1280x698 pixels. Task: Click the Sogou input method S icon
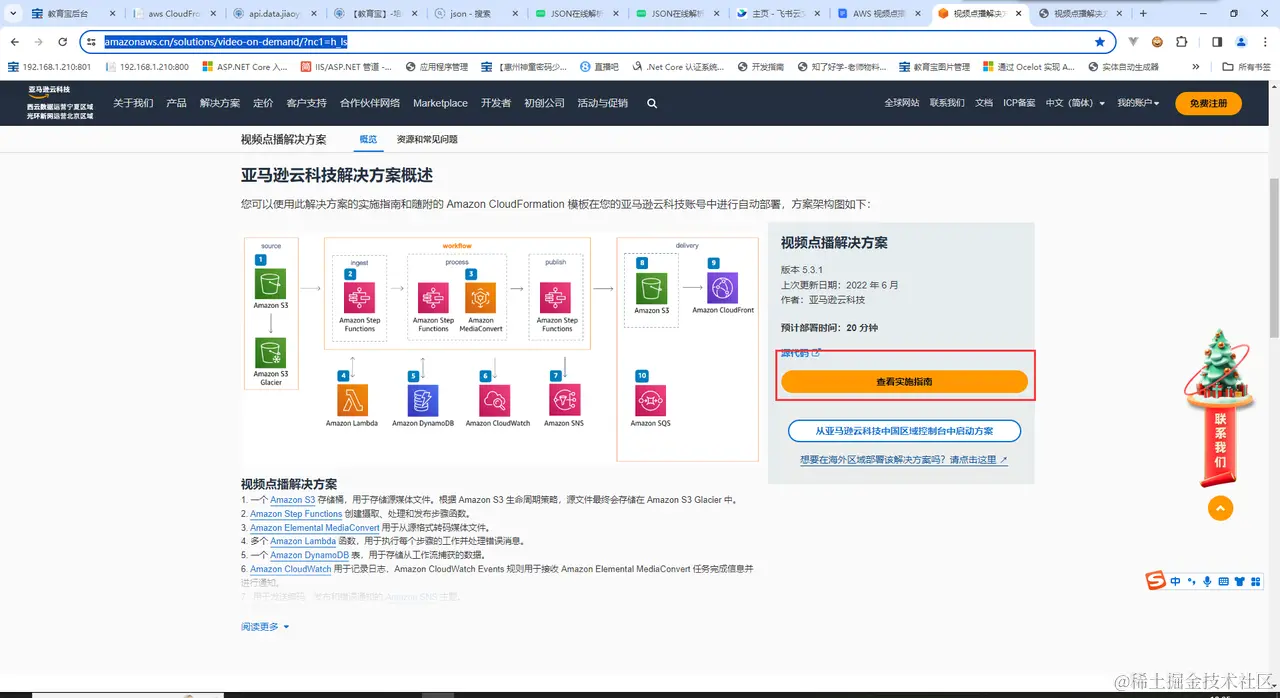[1156, 581]
